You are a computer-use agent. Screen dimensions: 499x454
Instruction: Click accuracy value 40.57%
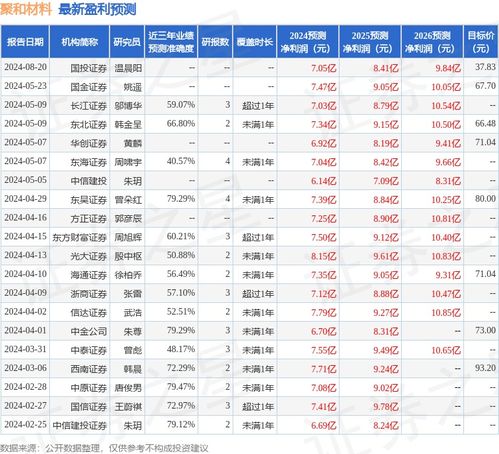coord(181,161)
